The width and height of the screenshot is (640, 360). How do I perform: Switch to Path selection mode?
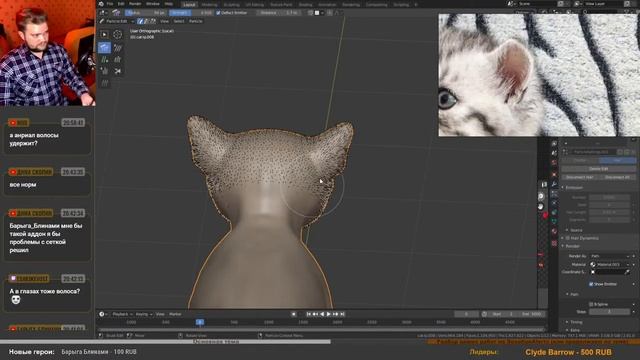tap(140, 21)
